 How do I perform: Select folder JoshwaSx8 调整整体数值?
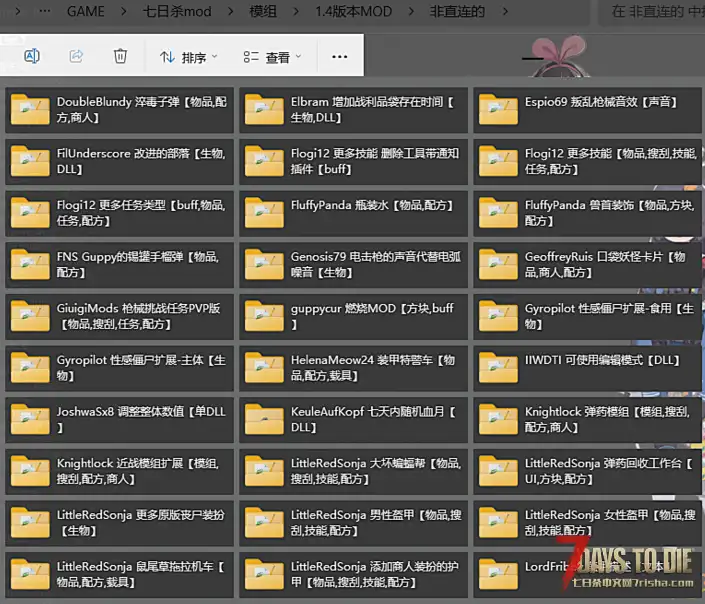coord(120,420)
